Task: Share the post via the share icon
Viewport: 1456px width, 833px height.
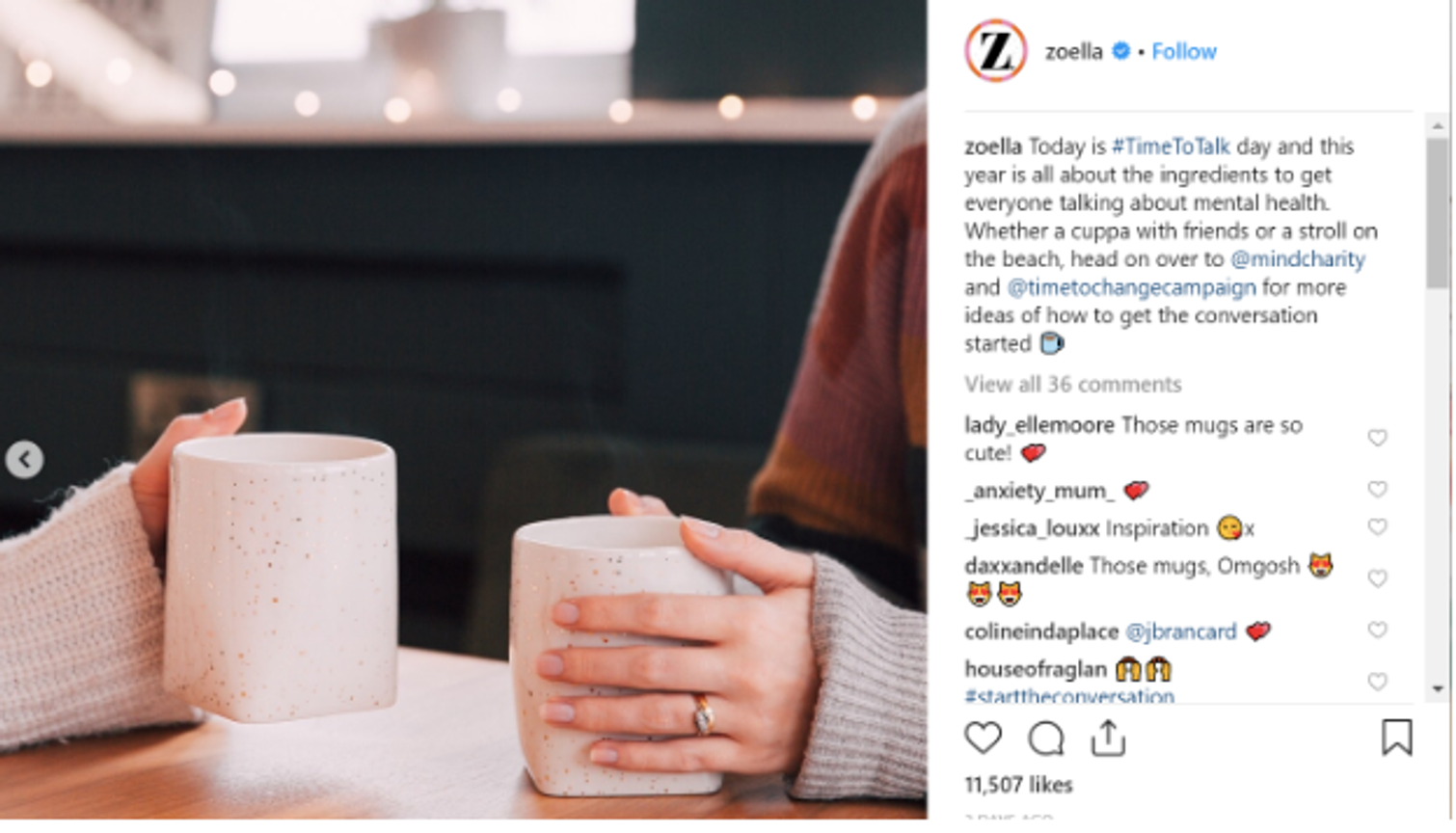Action: [1108, 738]
